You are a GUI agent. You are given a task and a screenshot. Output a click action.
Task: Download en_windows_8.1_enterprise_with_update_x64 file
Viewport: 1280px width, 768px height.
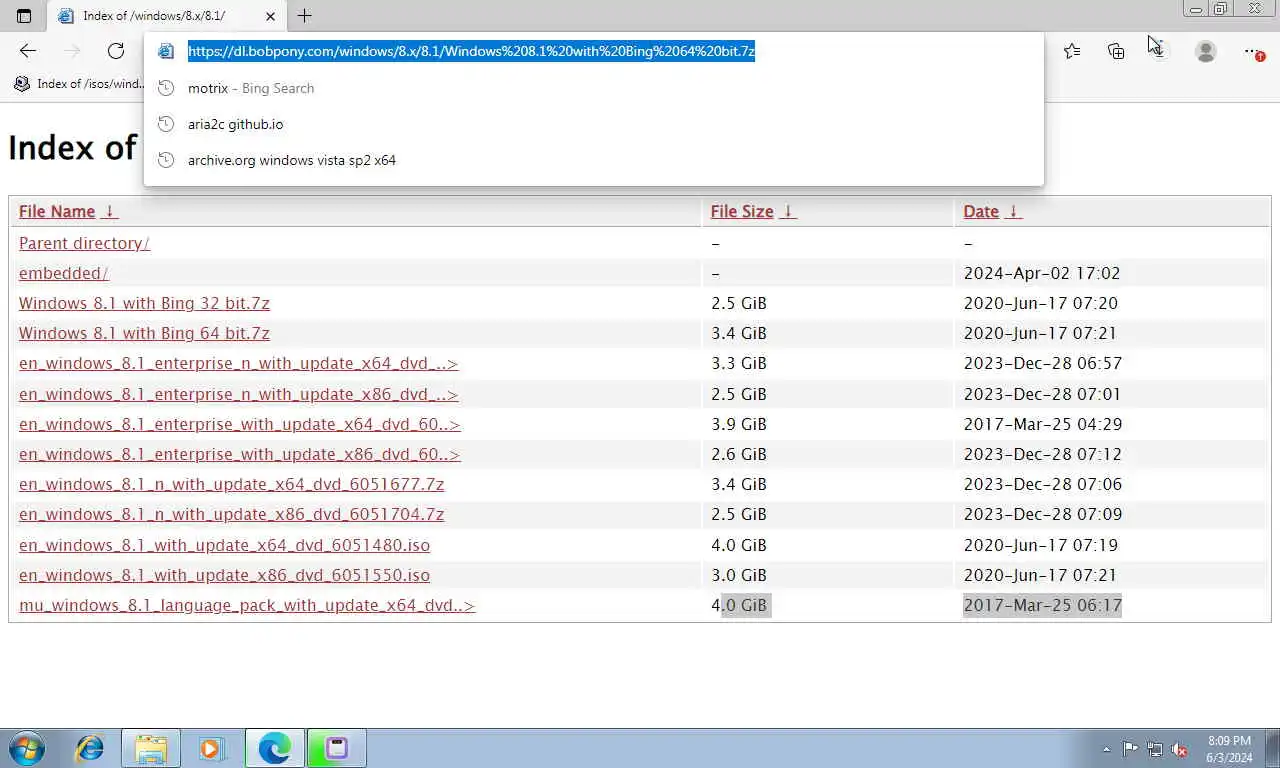[x=239, y=424]
